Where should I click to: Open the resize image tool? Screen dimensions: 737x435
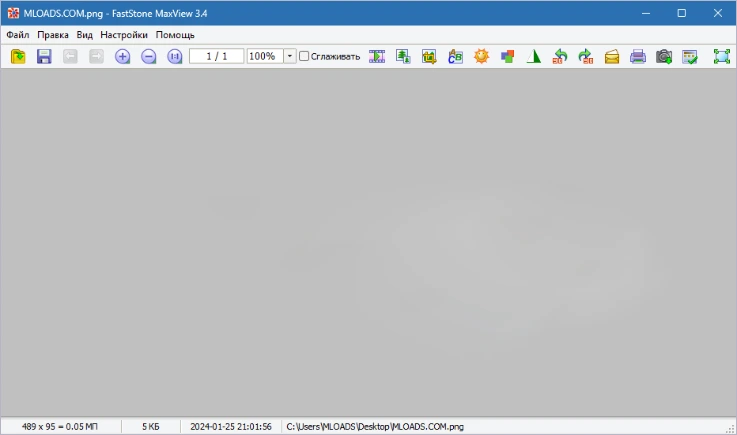[403, 57]
